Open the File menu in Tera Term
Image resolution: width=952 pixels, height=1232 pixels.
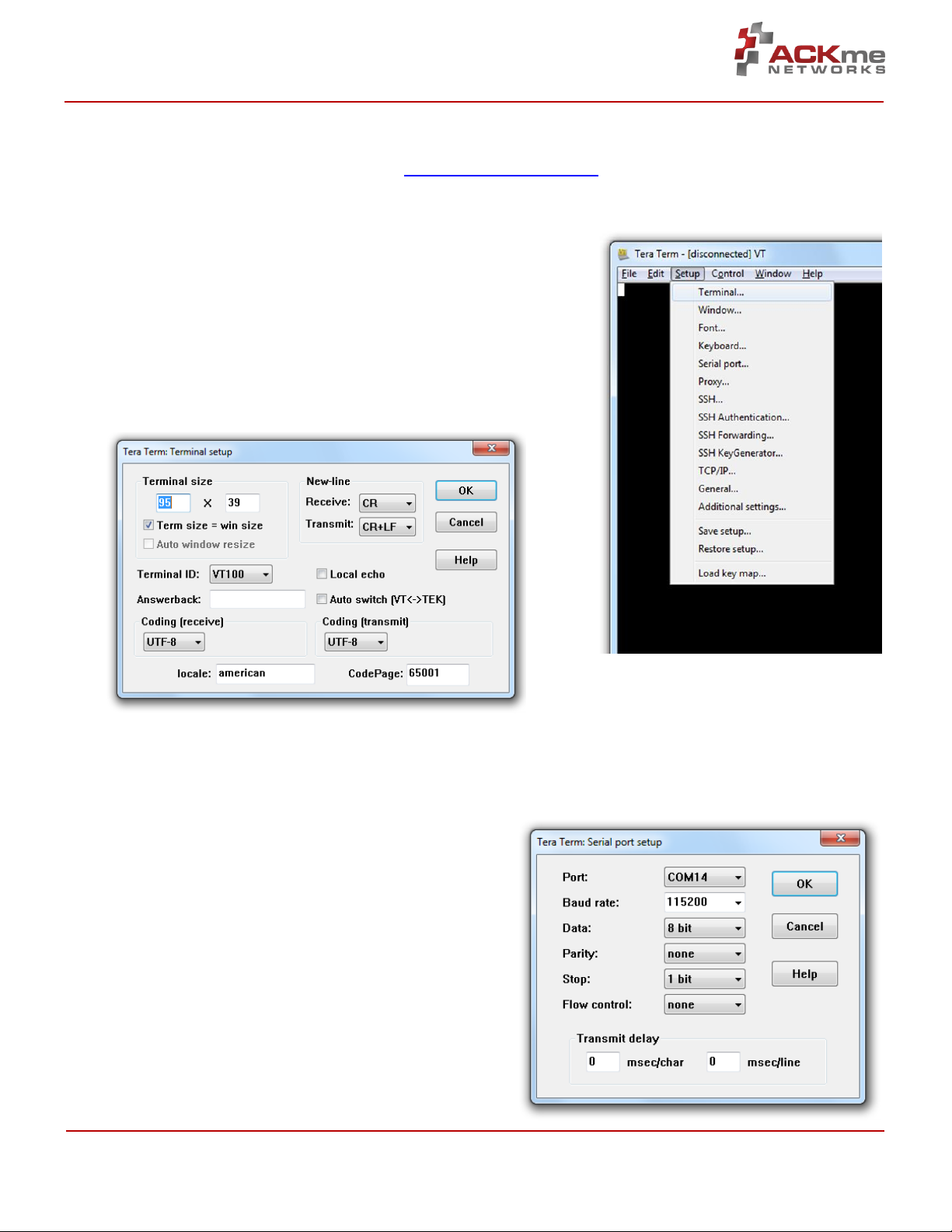click(x=629, y=274)
